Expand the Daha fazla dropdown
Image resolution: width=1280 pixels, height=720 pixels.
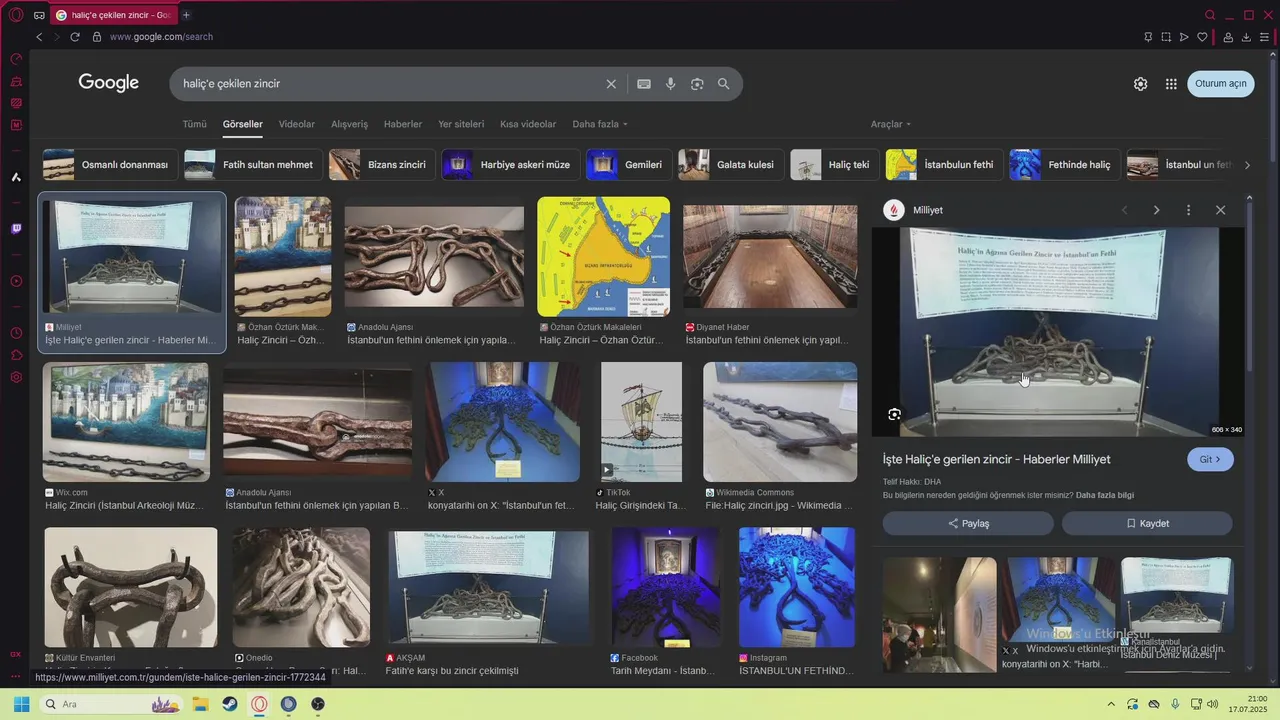point(600,124)
